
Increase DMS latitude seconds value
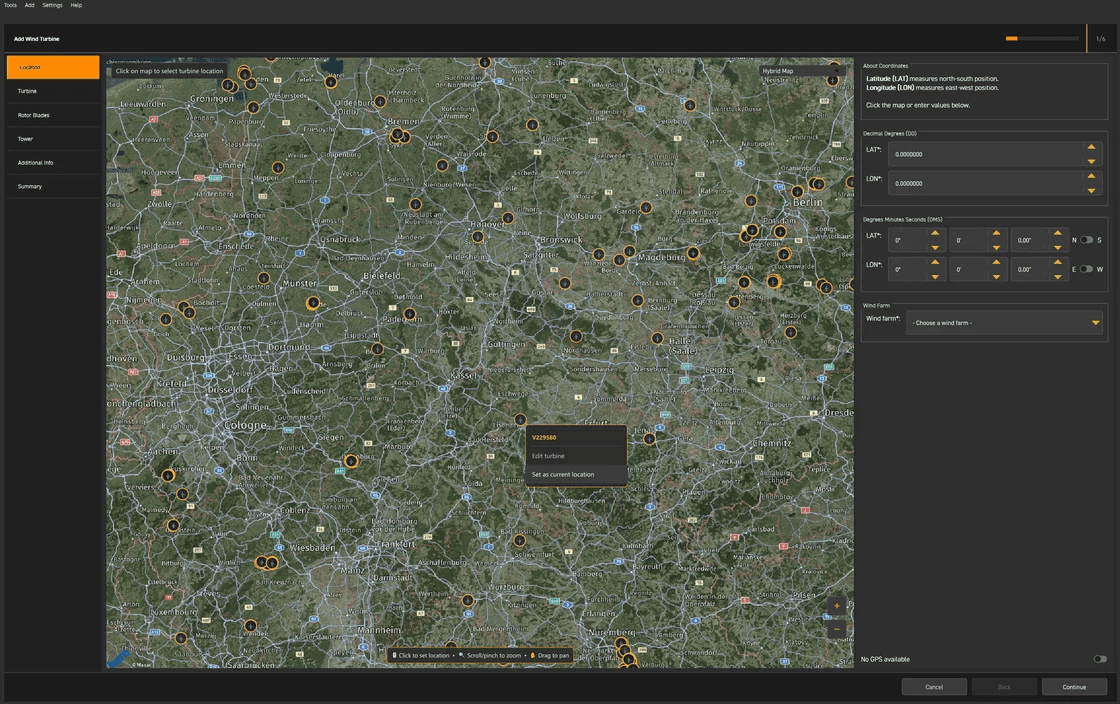1057,233
